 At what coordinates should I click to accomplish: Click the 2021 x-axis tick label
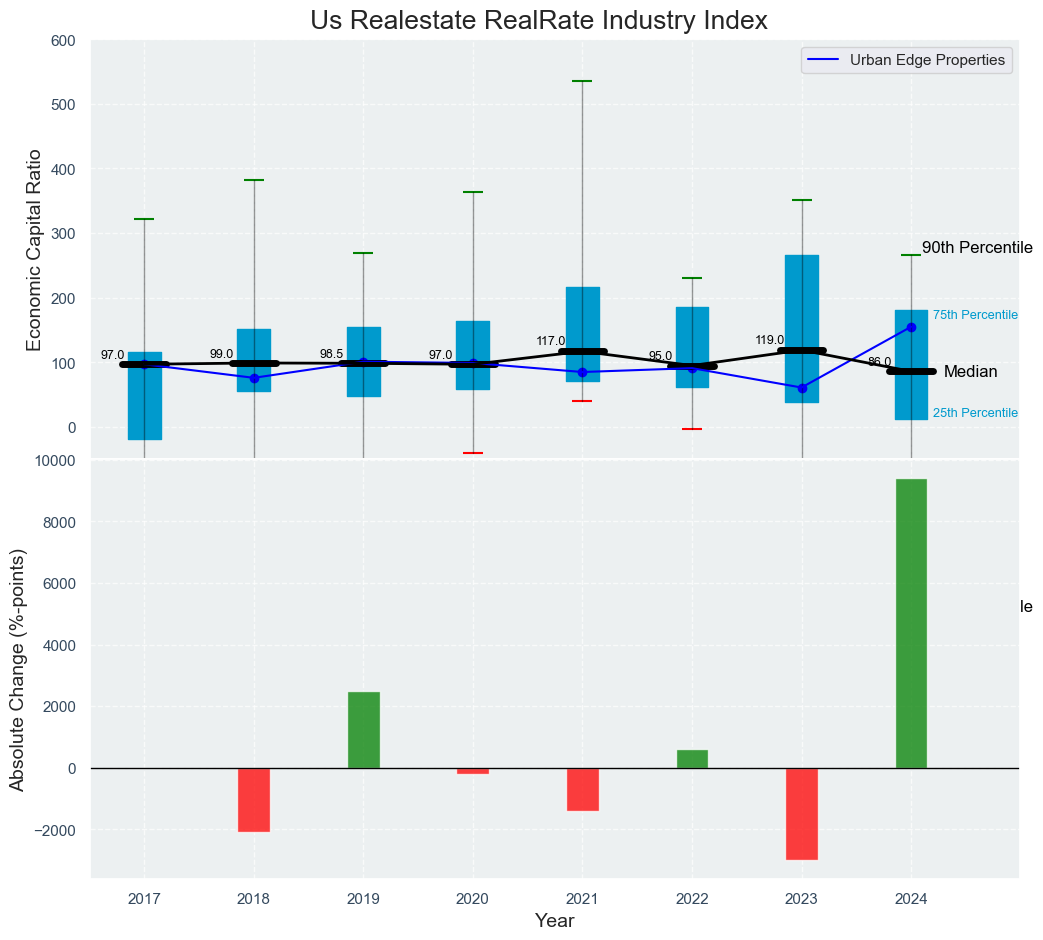(582, 899)
